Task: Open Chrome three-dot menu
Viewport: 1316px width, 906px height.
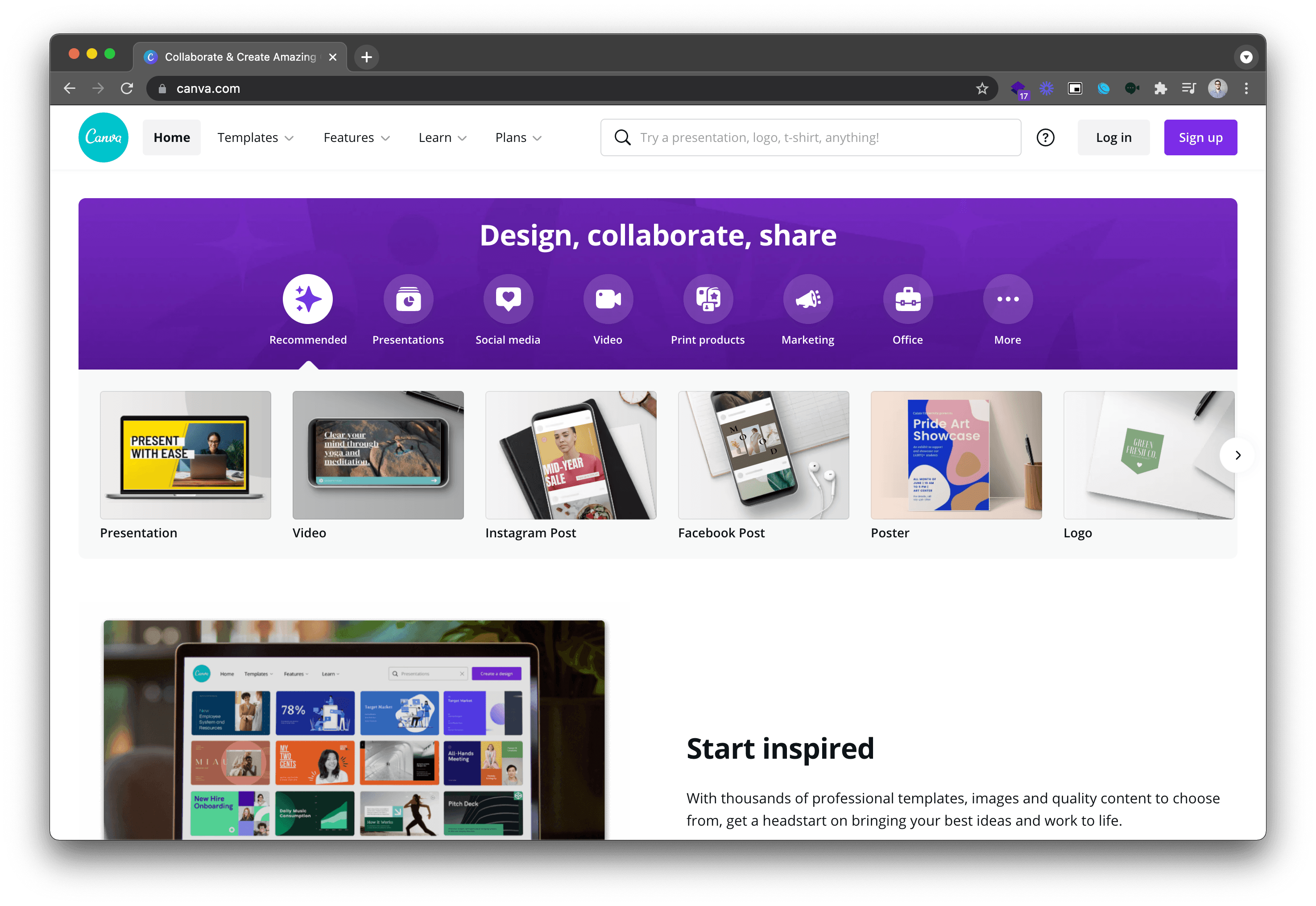Action: click(1246, 88)
